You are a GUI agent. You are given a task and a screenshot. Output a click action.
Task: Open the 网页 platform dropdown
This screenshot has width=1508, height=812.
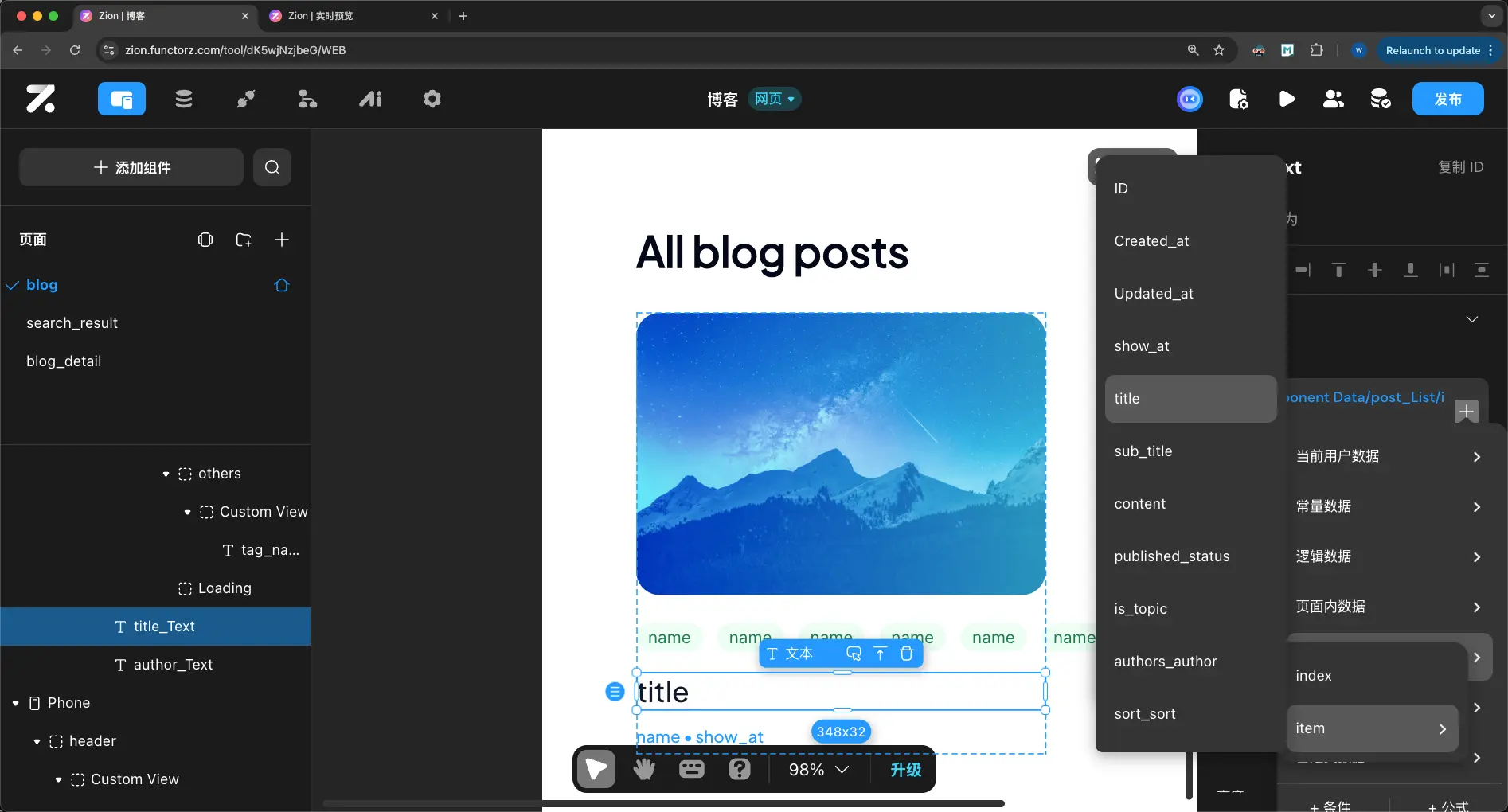point(774,99)
